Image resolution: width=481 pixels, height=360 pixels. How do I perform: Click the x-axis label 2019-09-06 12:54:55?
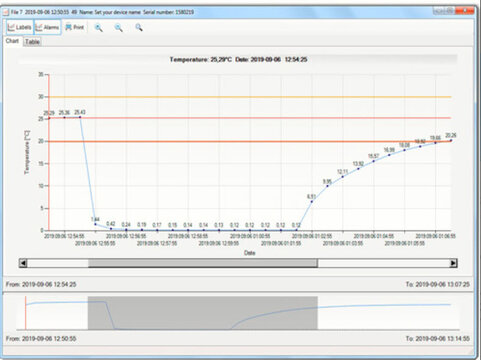64,236
